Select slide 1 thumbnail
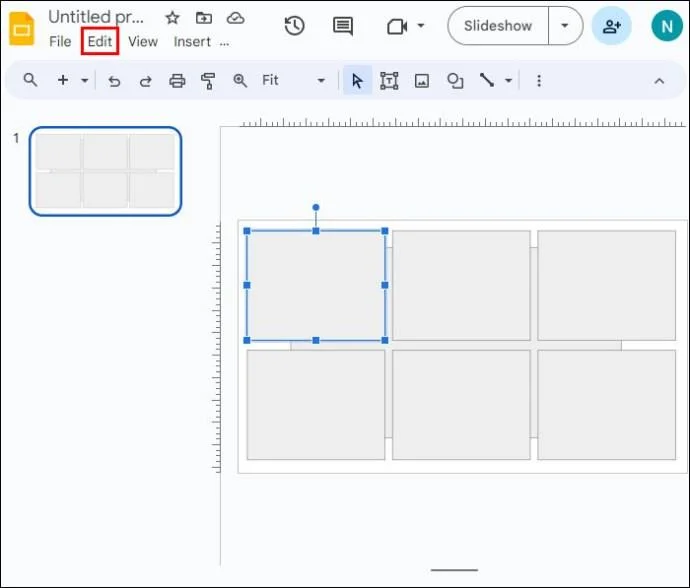This screenshot has height=588, width=690. point(106,171)
